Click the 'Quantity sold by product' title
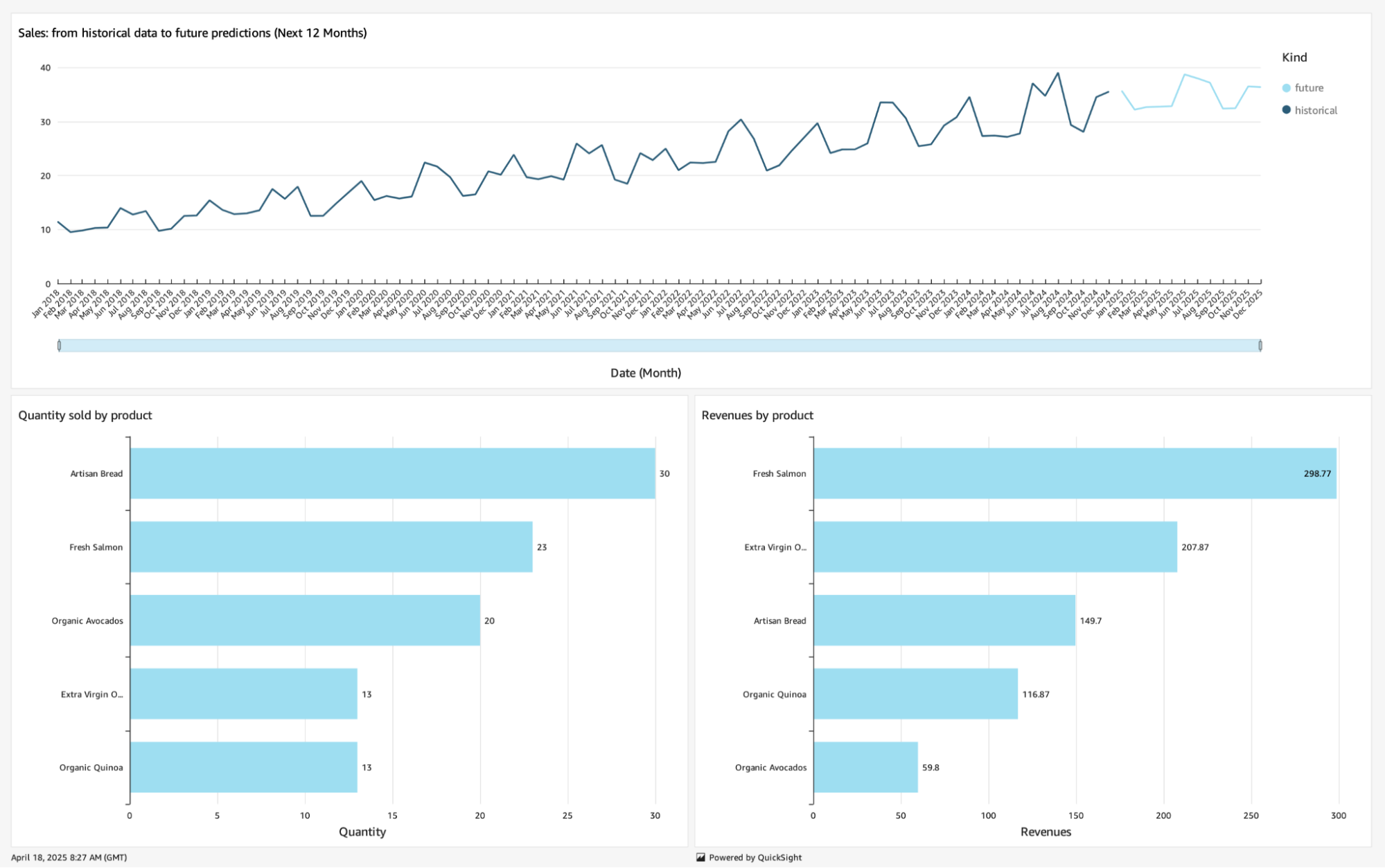 pyautogui.click(x=85, y=415)
